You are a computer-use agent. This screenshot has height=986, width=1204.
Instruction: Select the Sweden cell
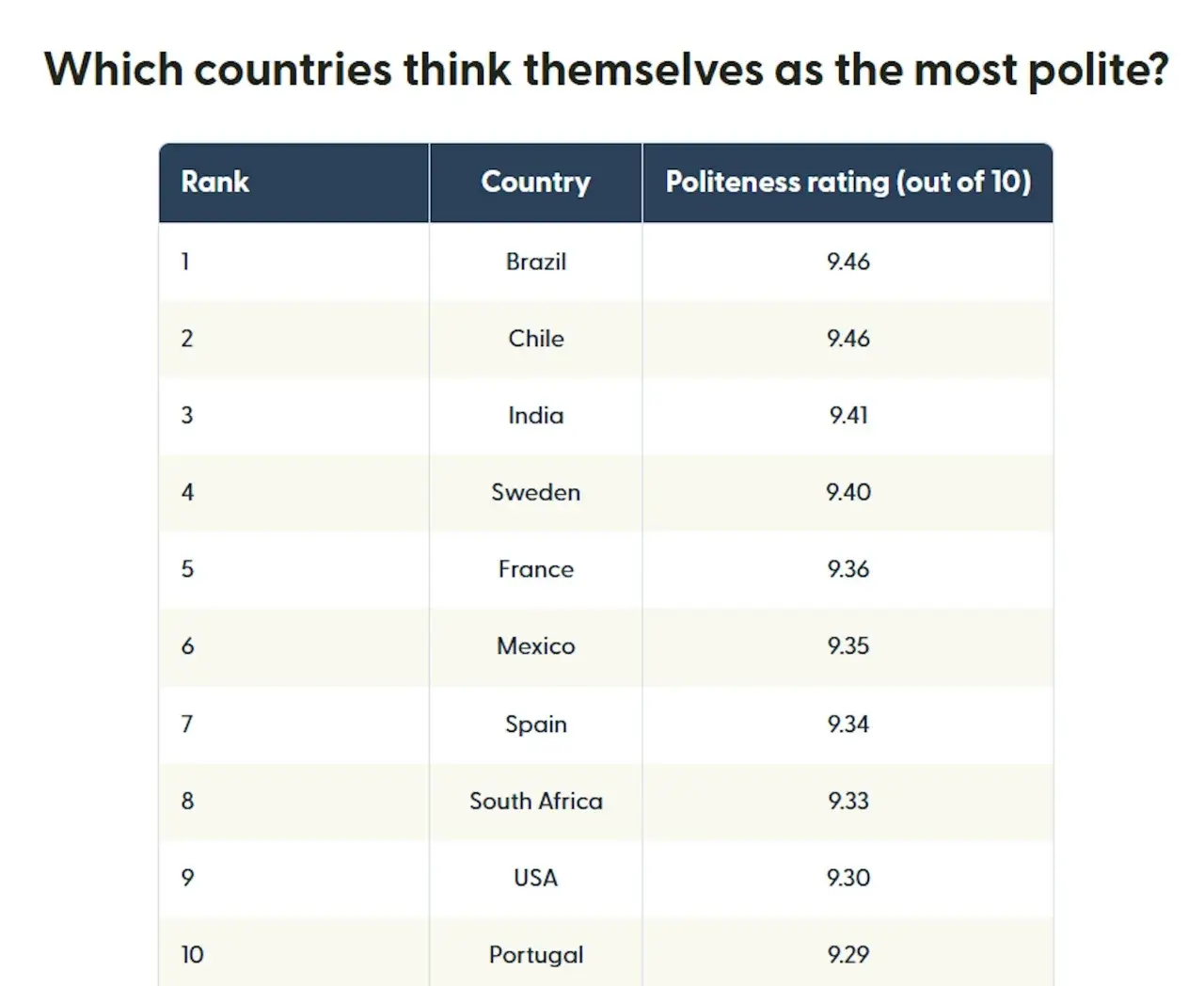(x=535, y=492)
